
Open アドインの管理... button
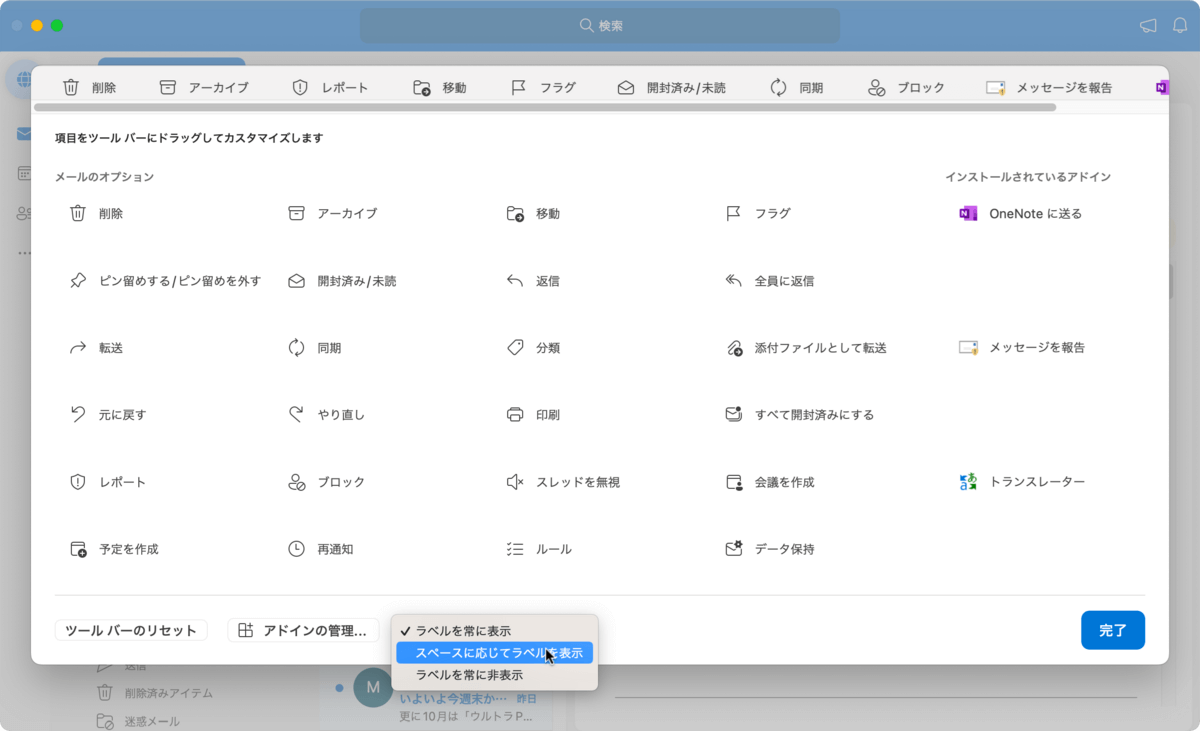tap(304, 630)
